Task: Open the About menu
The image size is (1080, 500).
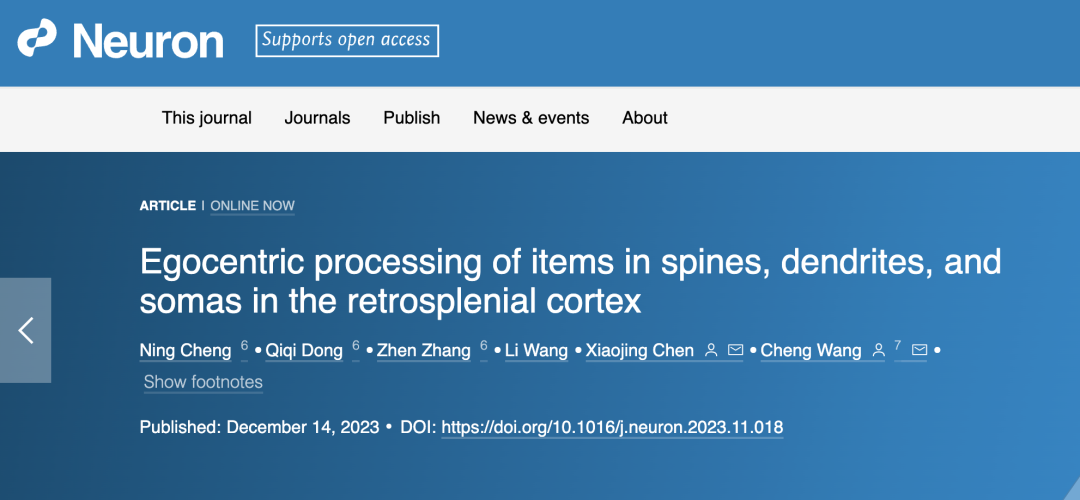Action: [645, 118]
